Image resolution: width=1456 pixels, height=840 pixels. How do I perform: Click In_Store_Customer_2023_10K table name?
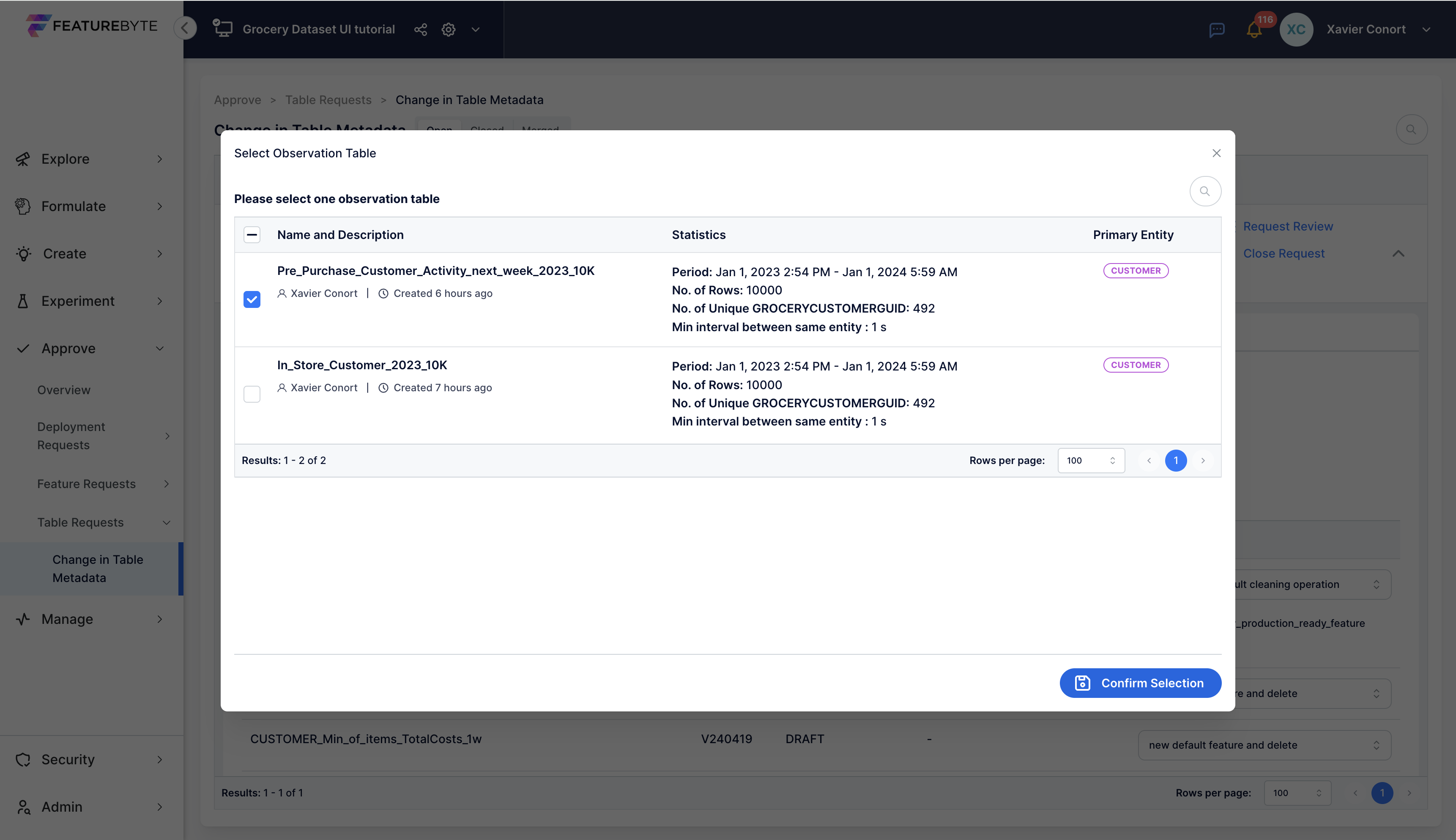(362, 365)
